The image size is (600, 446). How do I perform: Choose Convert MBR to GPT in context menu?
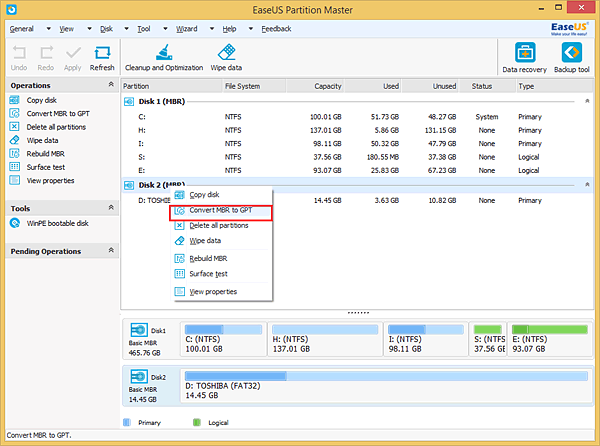pyautogui.click(x=220, y=210)
